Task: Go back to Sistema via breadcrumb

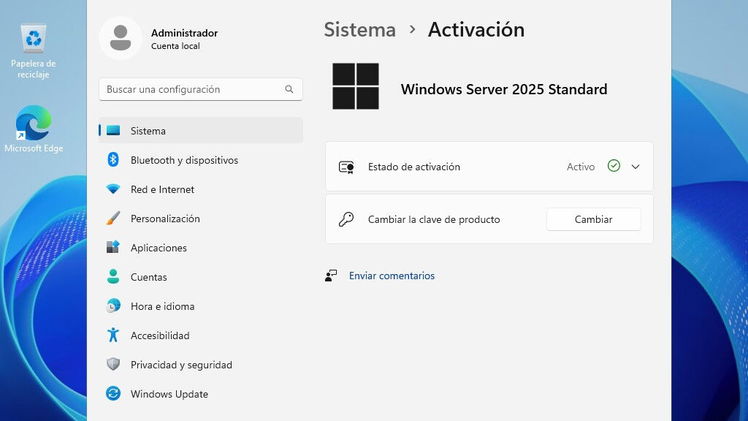Action: [360, 30]
